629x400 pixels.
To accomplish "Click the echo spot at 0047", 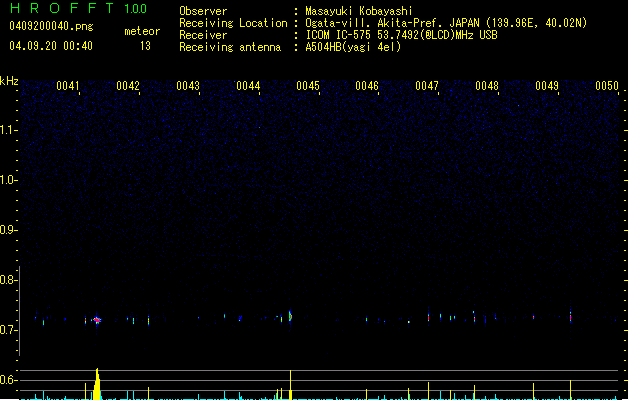I will click(x=428, y=317).
